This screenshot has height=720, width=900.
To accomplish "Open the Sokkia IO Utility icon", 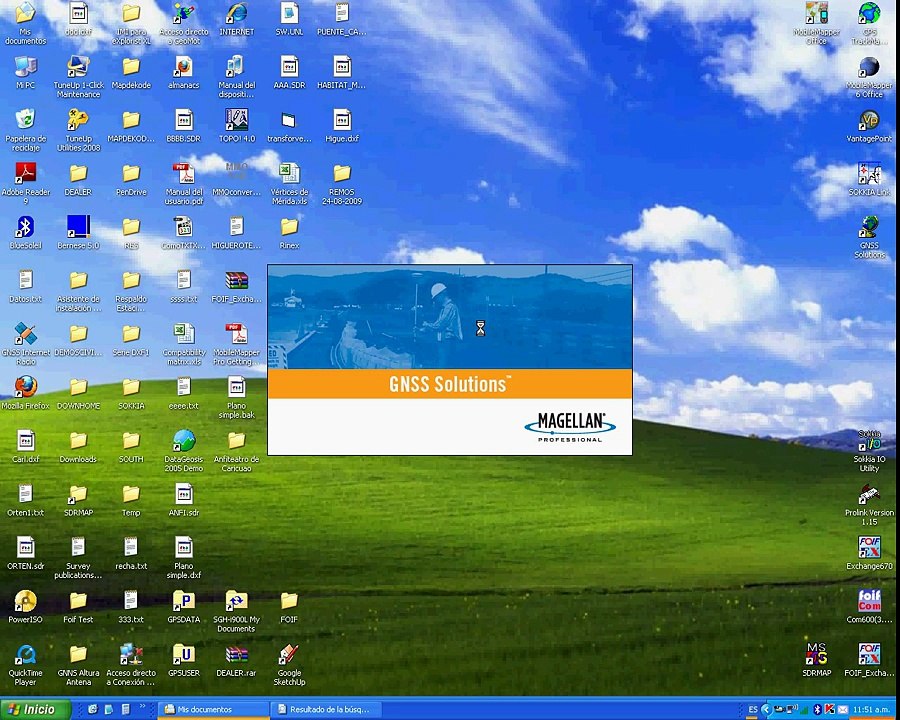I will (x=869, y=442).
